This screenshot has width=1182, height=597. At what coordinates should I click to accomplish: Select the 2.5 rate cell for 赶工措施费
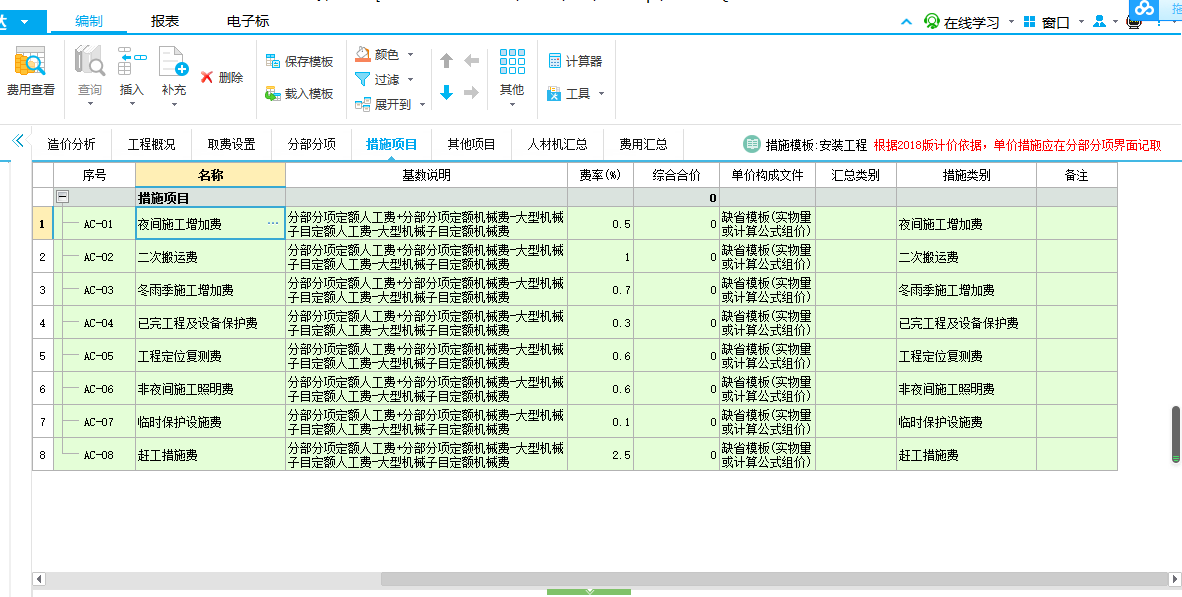600,455
